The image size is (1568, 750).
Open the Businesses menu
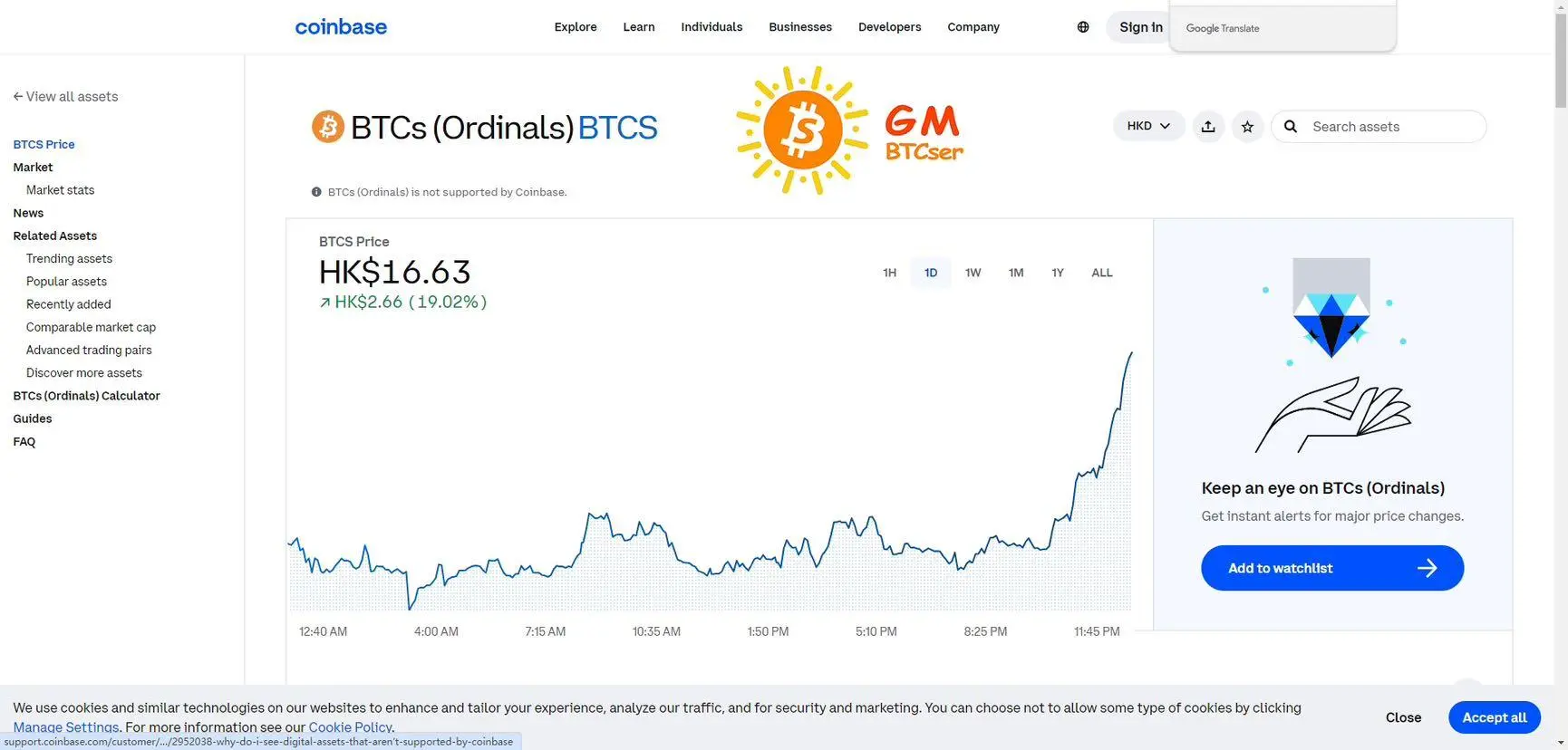[800, 27]
